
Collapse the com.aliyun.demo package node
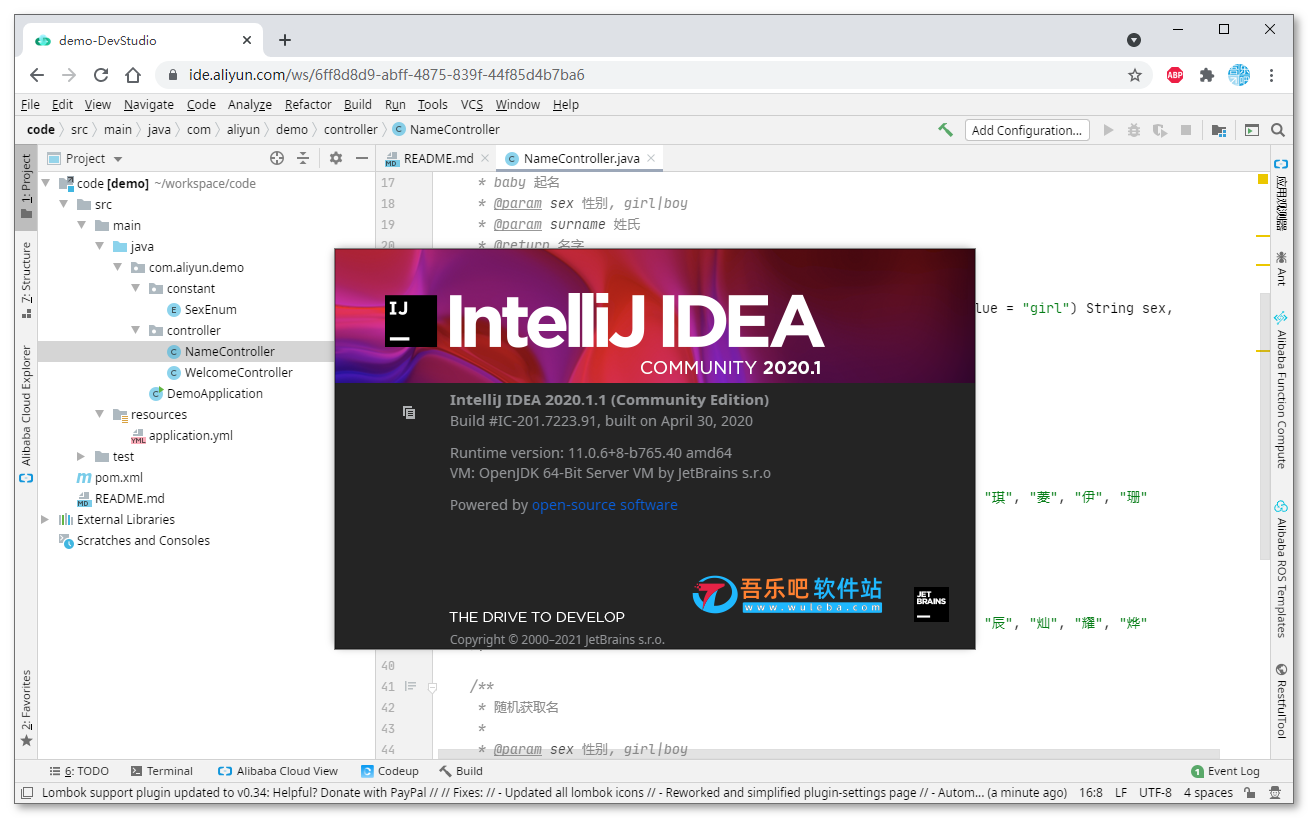point(118,267)
